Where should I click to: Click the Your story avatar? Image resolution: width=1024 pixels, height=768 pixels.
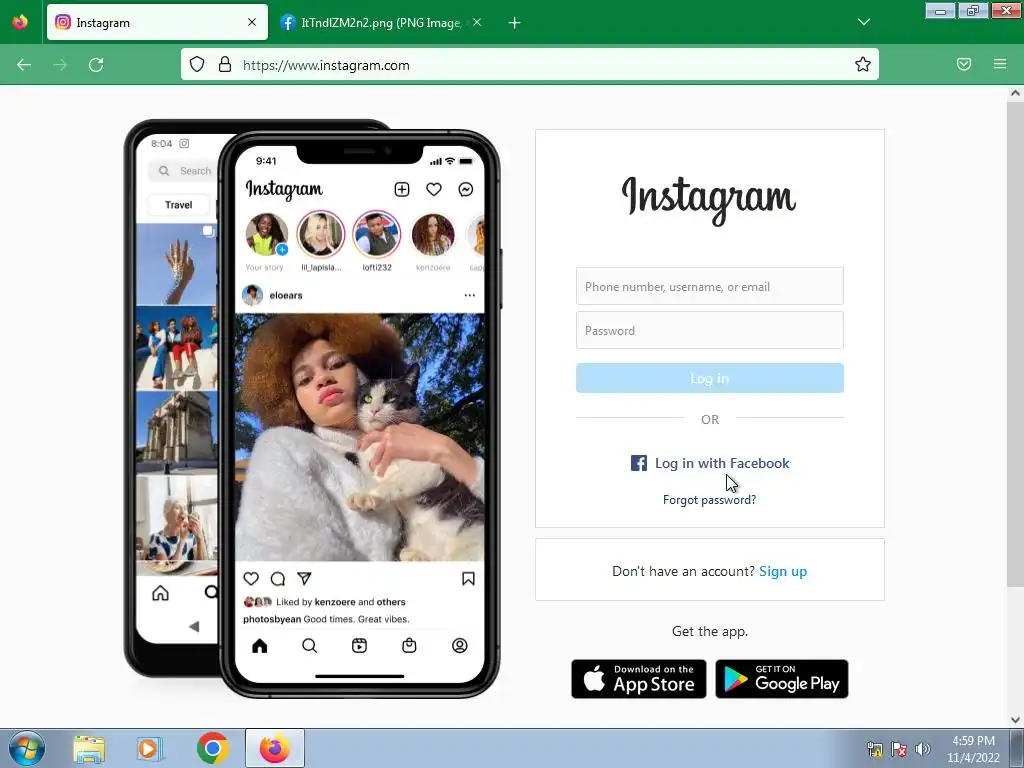click(266, 234)
